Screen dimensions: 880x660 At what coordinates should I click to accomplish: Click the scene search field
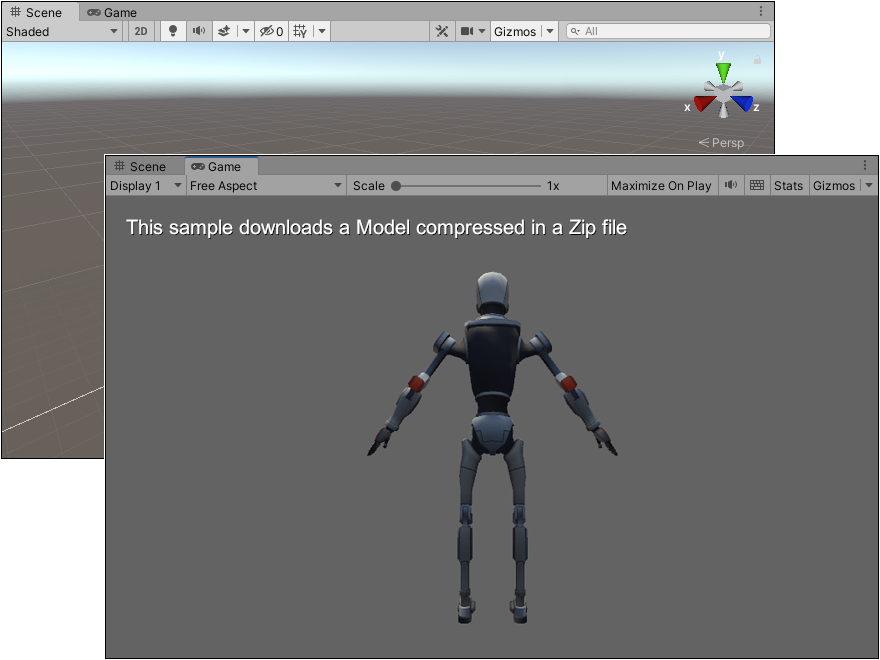668,31
